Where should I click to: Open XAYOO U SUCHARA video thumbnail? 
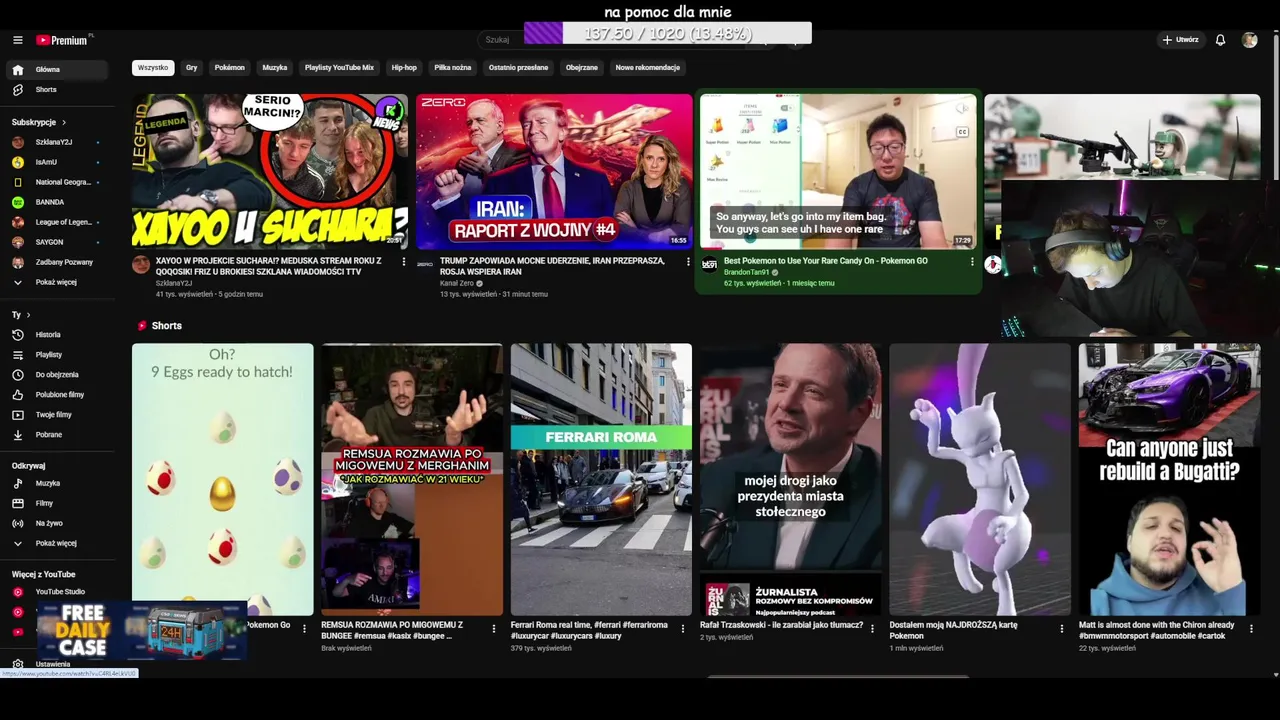[x=270, y=171]
